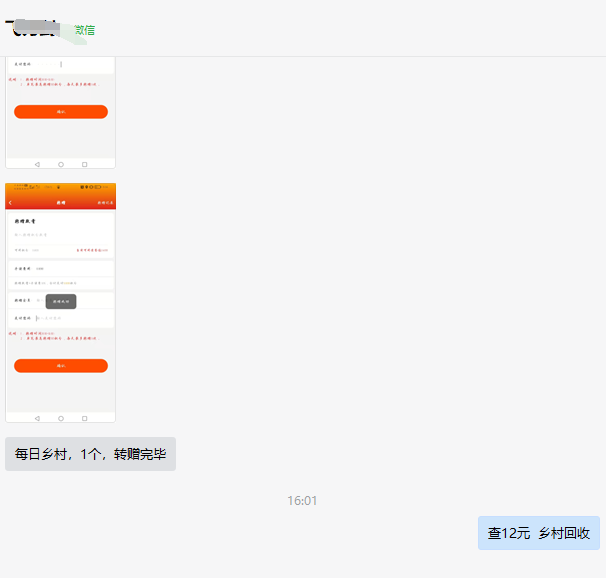Image resolution: width=606 pixels, height=578 pixels.
Task: Click the record link at the lower screenshot's top right
Action: [x=105, y=202]
